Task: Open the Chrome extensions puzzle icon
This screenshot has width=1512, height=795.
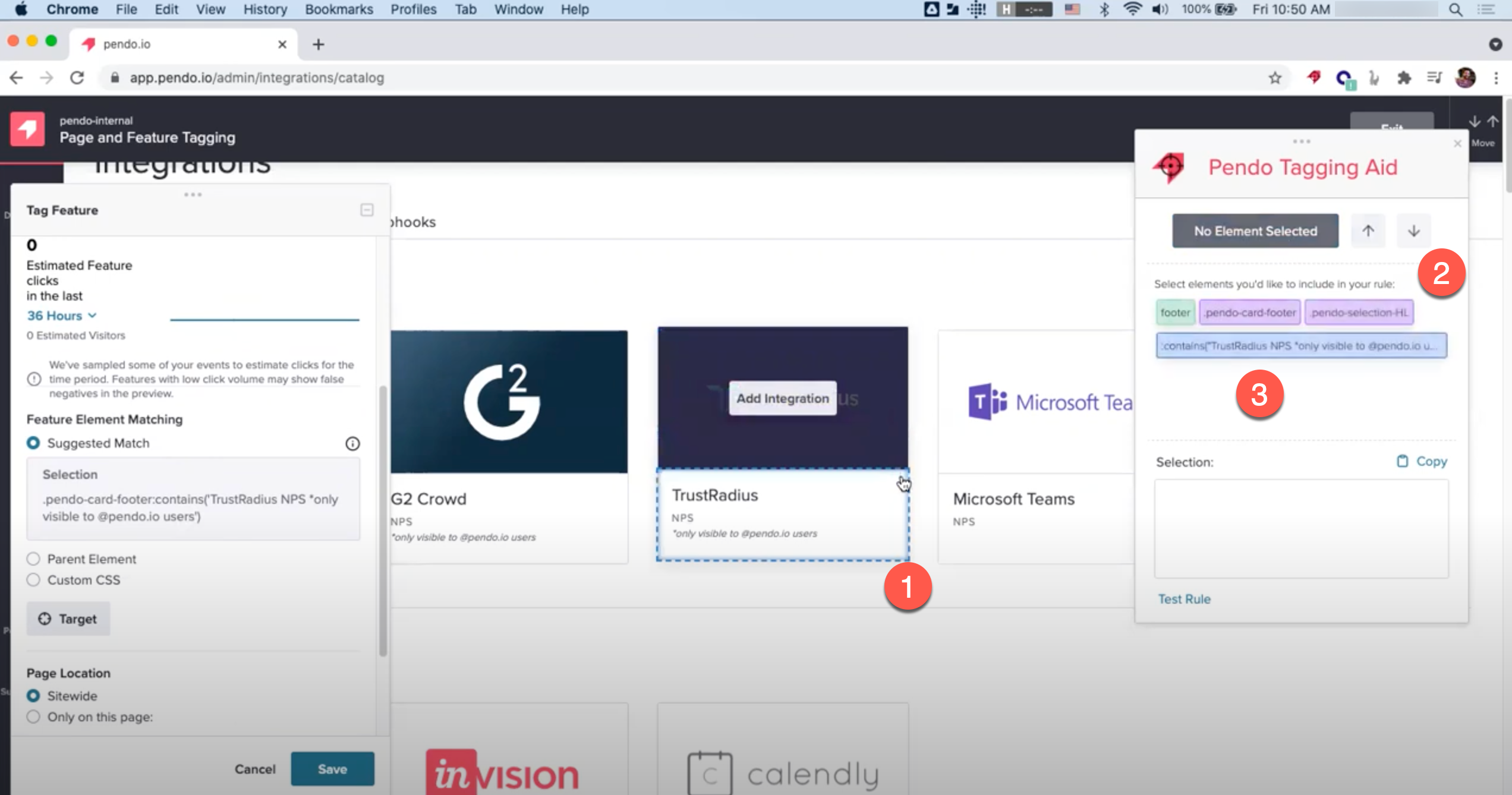Action: click(1404, 78)
